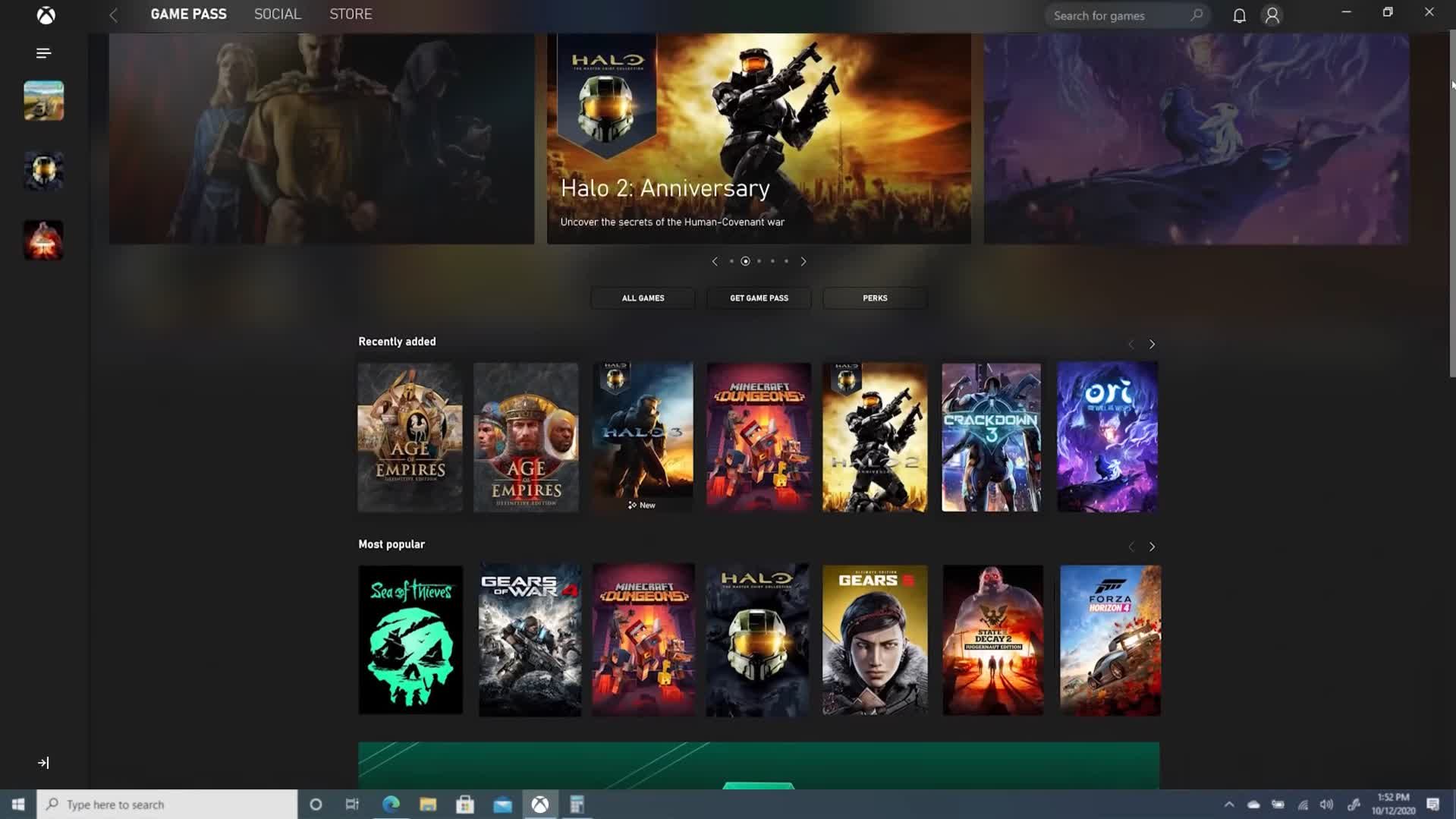The height and width of the screenshot is (819, 1456).
Task: Open the red game shortcut in the sidebar
Action: point(44,241)
